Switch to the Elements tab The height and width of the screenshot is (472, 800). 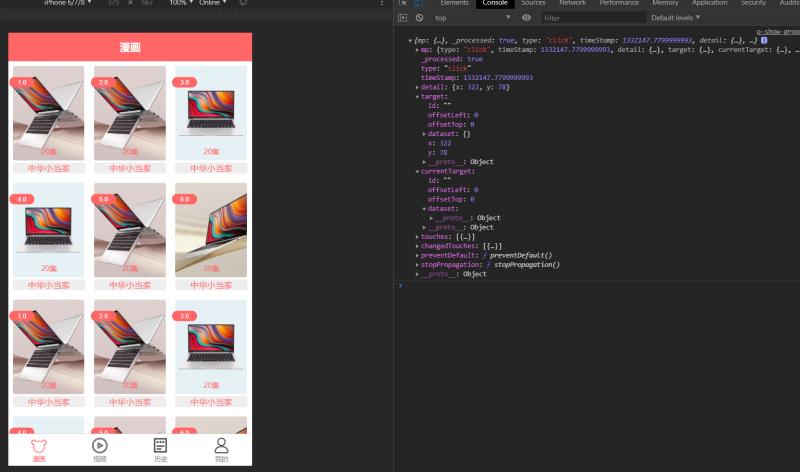(x=454, y=3)
